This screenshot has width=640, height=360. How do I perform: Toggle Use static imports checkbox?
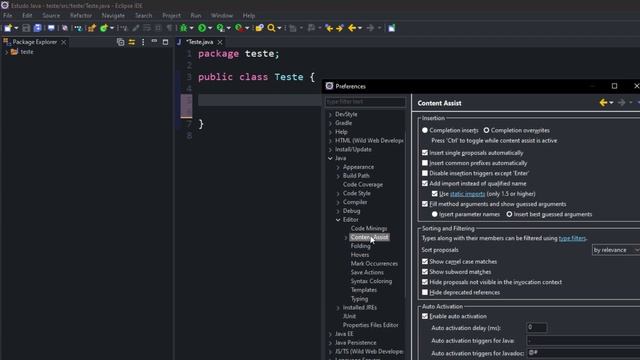[x=435, y=194]
